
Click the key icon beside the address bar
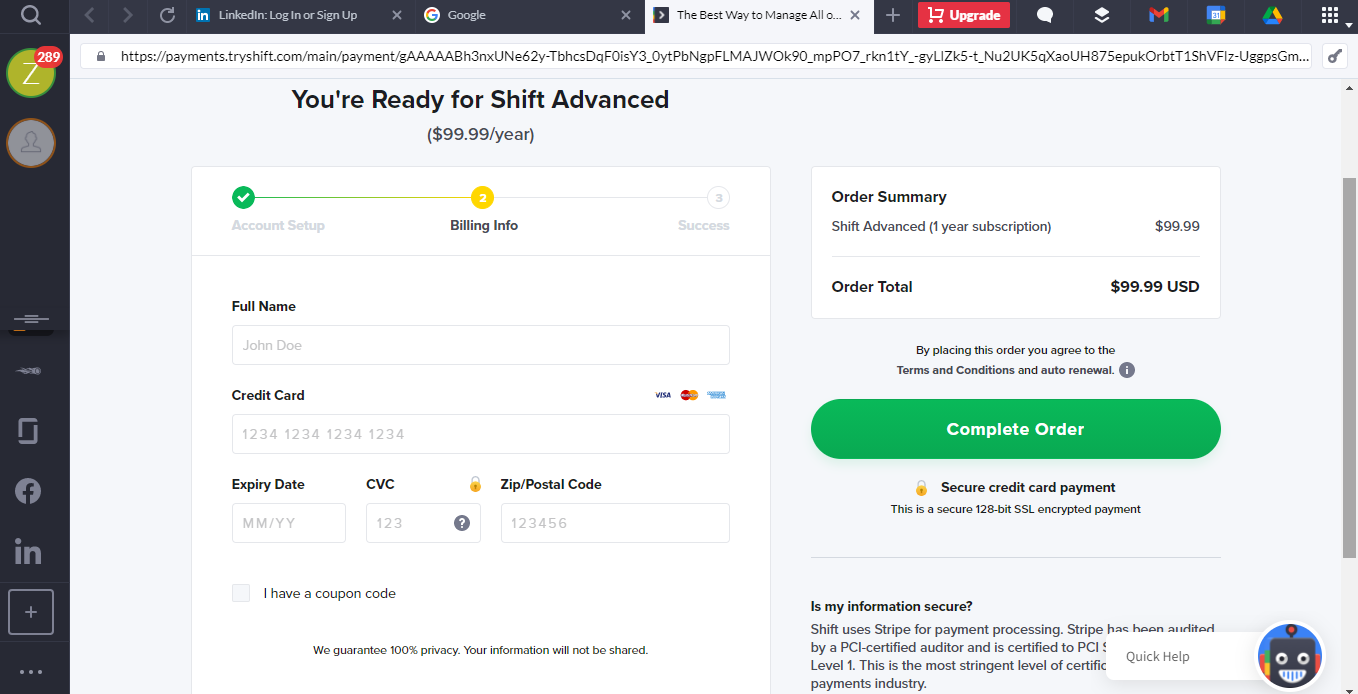pos(1335,56)
